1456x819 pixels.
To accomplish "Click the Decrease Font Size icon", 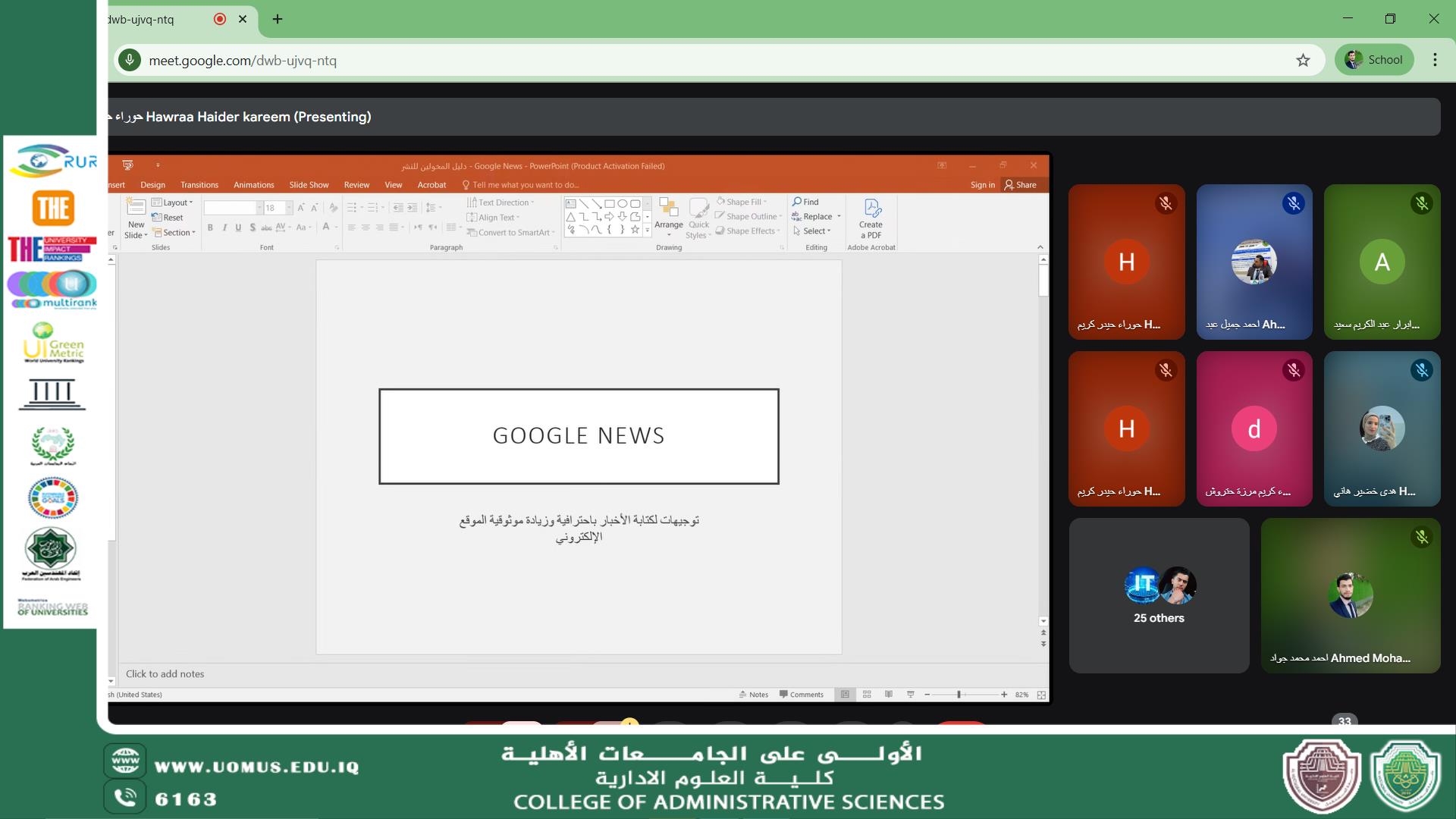I will 315,208.
